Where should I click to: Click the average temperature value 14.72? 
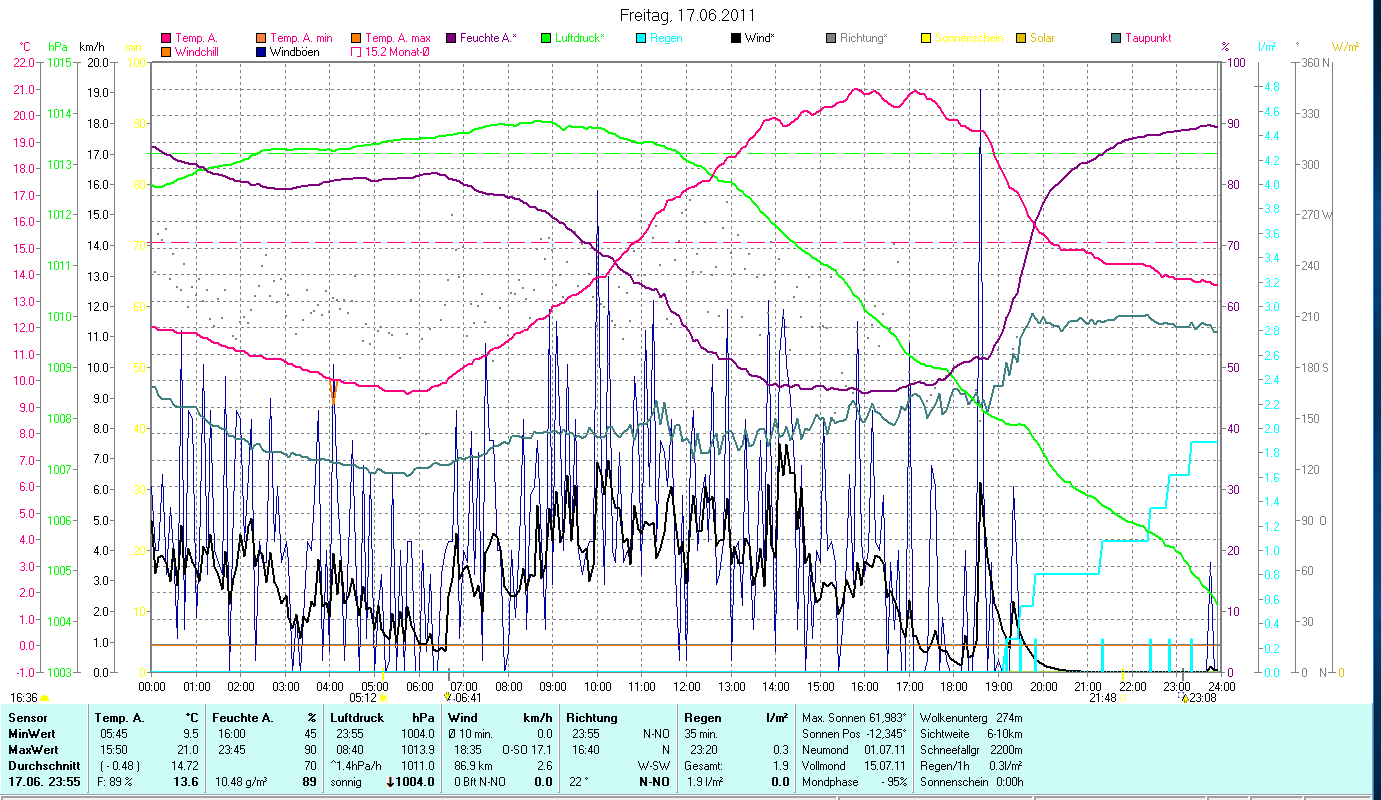click(x=186, y=766)
